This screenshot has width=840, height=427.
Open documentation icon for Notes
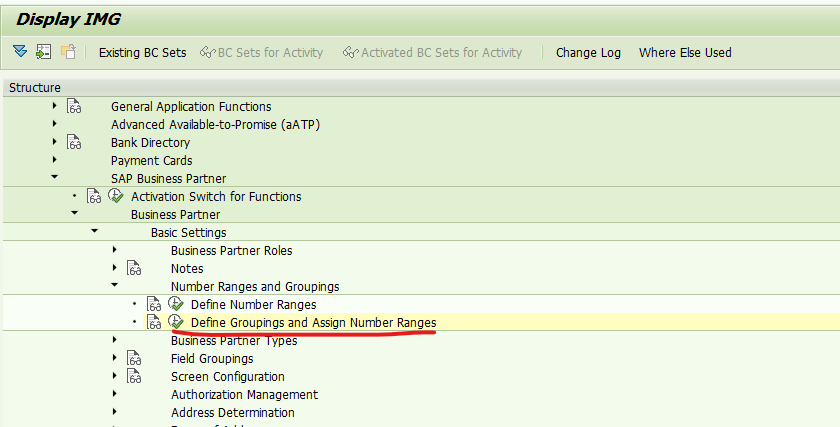click(134, 268)
